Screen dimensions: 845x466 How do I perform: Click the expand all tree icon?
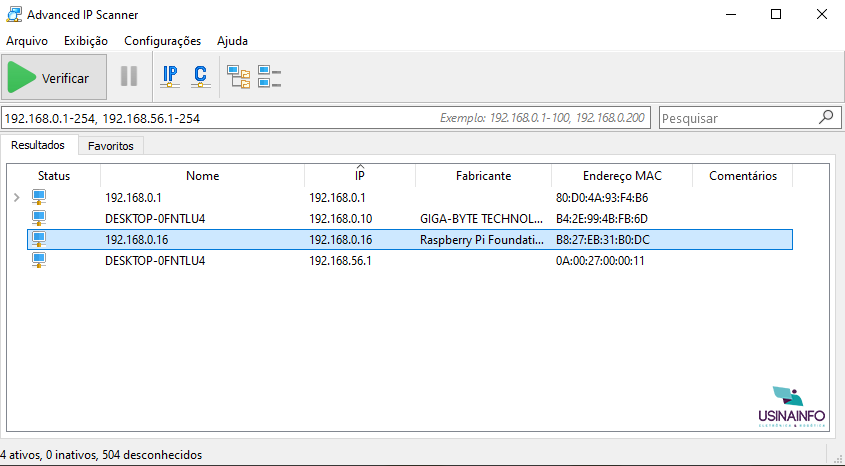(239, 77)
